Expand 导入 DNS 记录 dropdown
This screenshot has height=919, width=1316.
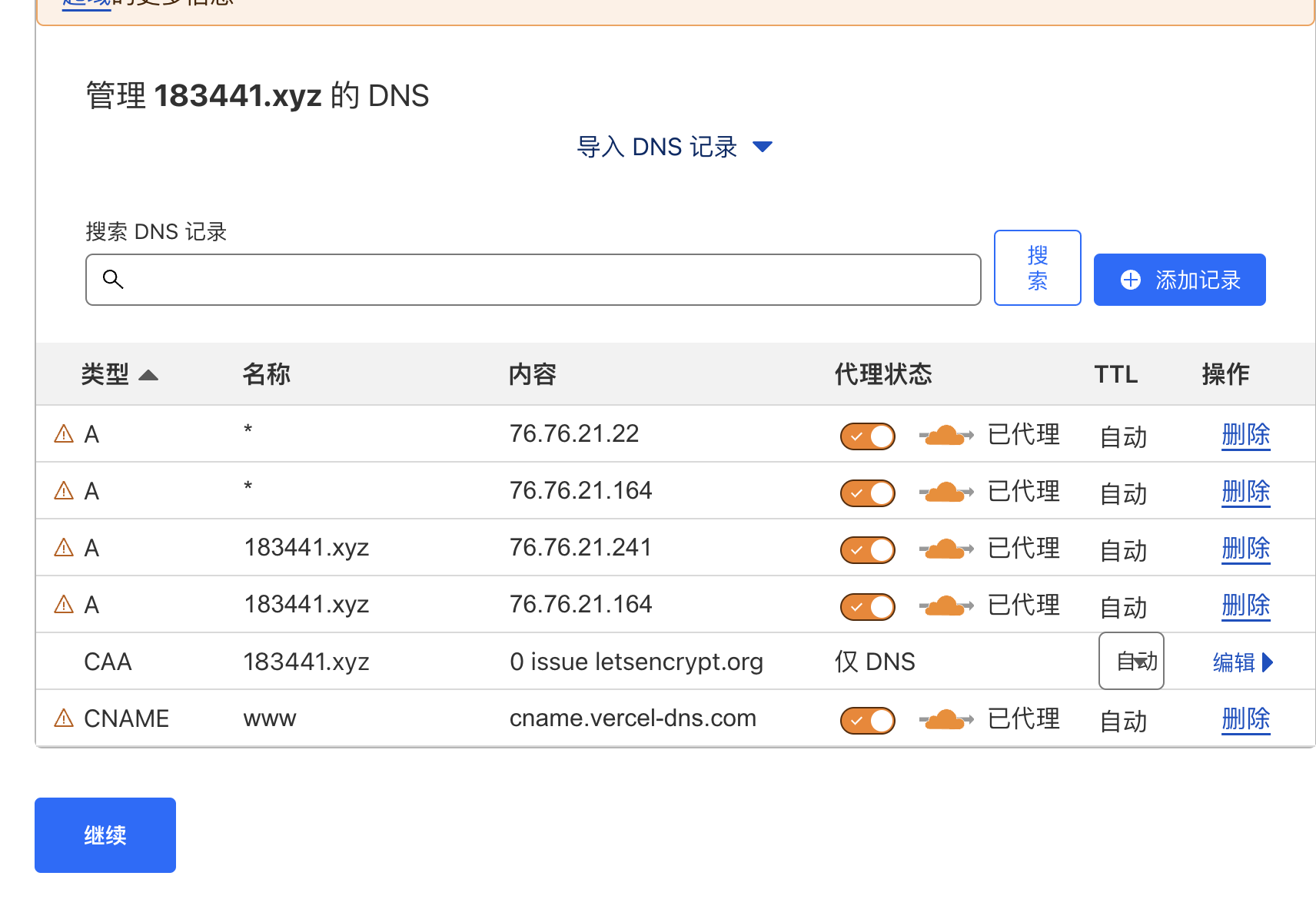pyautogui.click(x=674, y=147)
